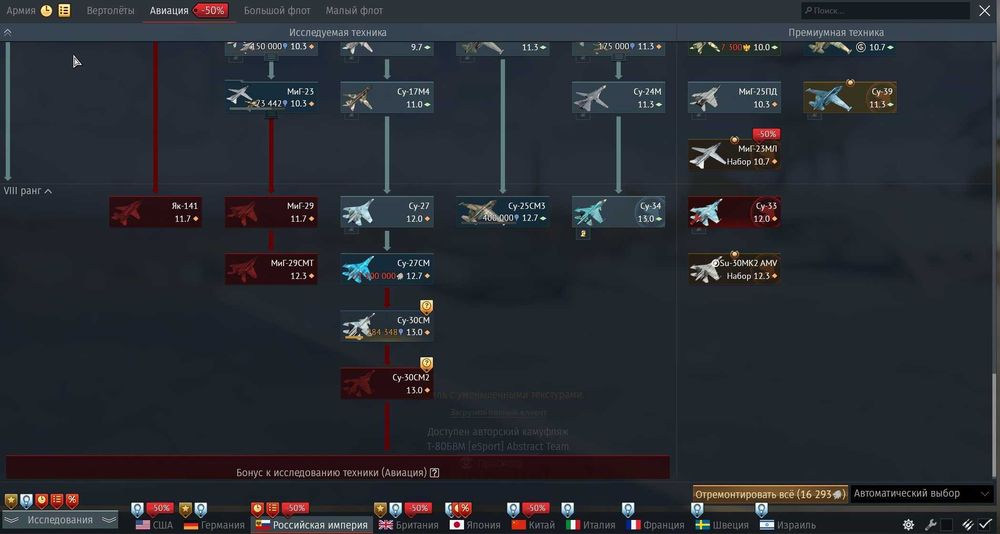Screen dimensions: 1000x534
Task: Click the -50% badge above США flag
Action: coord(160,508)
